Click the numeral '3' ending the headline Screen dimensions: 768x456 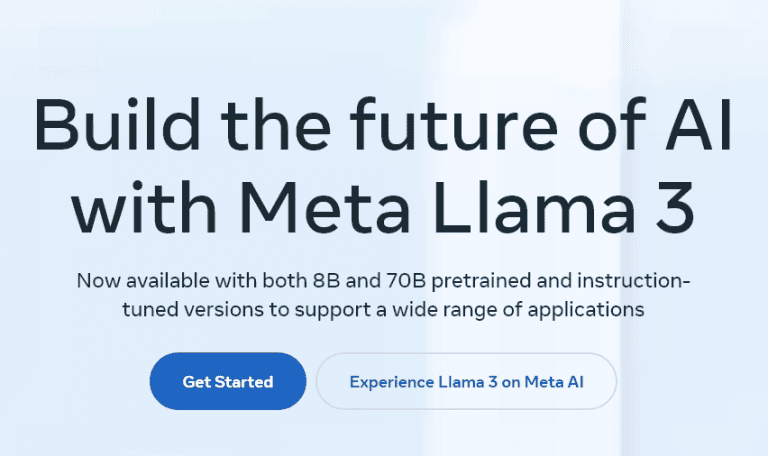coord(676,208)
